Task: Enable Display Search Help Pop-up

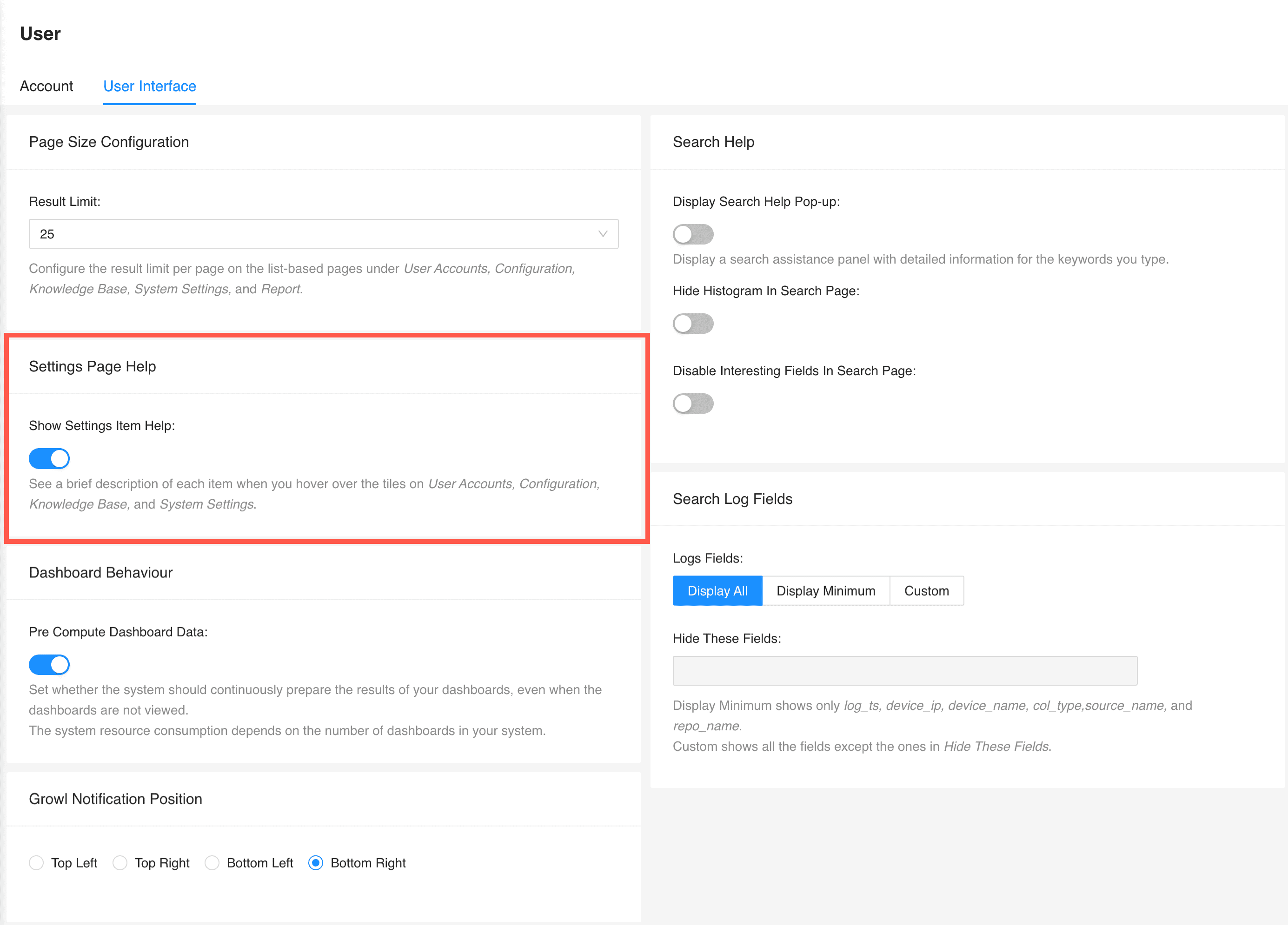Action: pos(693,234)
